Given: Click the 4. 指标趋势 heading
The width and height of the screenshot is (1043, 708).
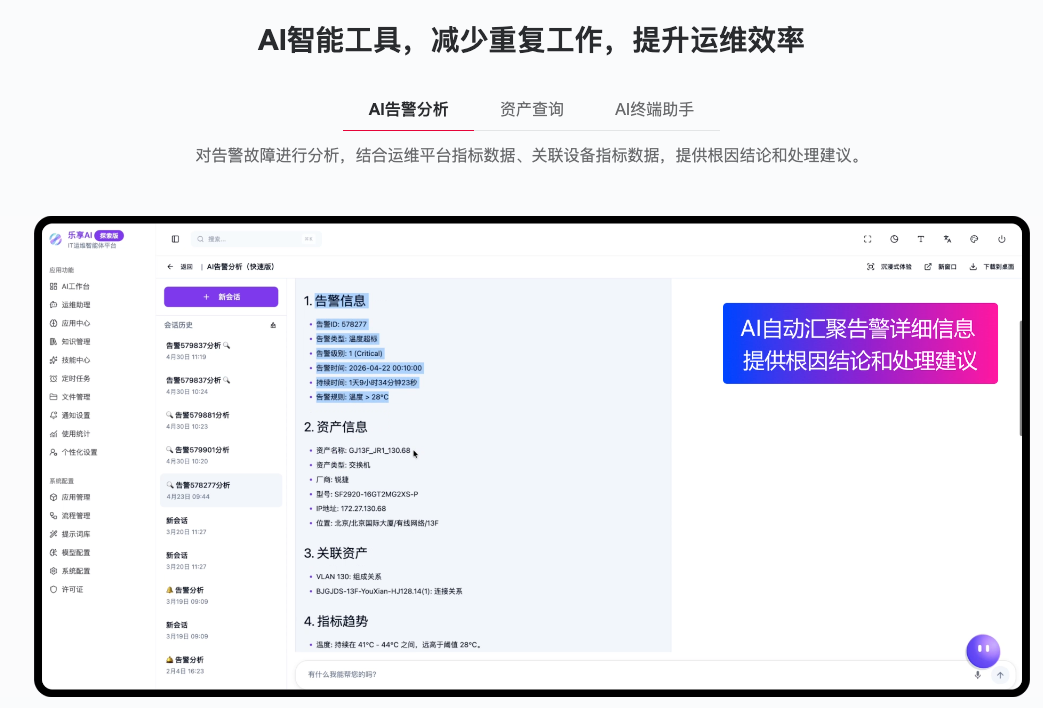Looking at the screenshot, I should [x=335, y=621].
